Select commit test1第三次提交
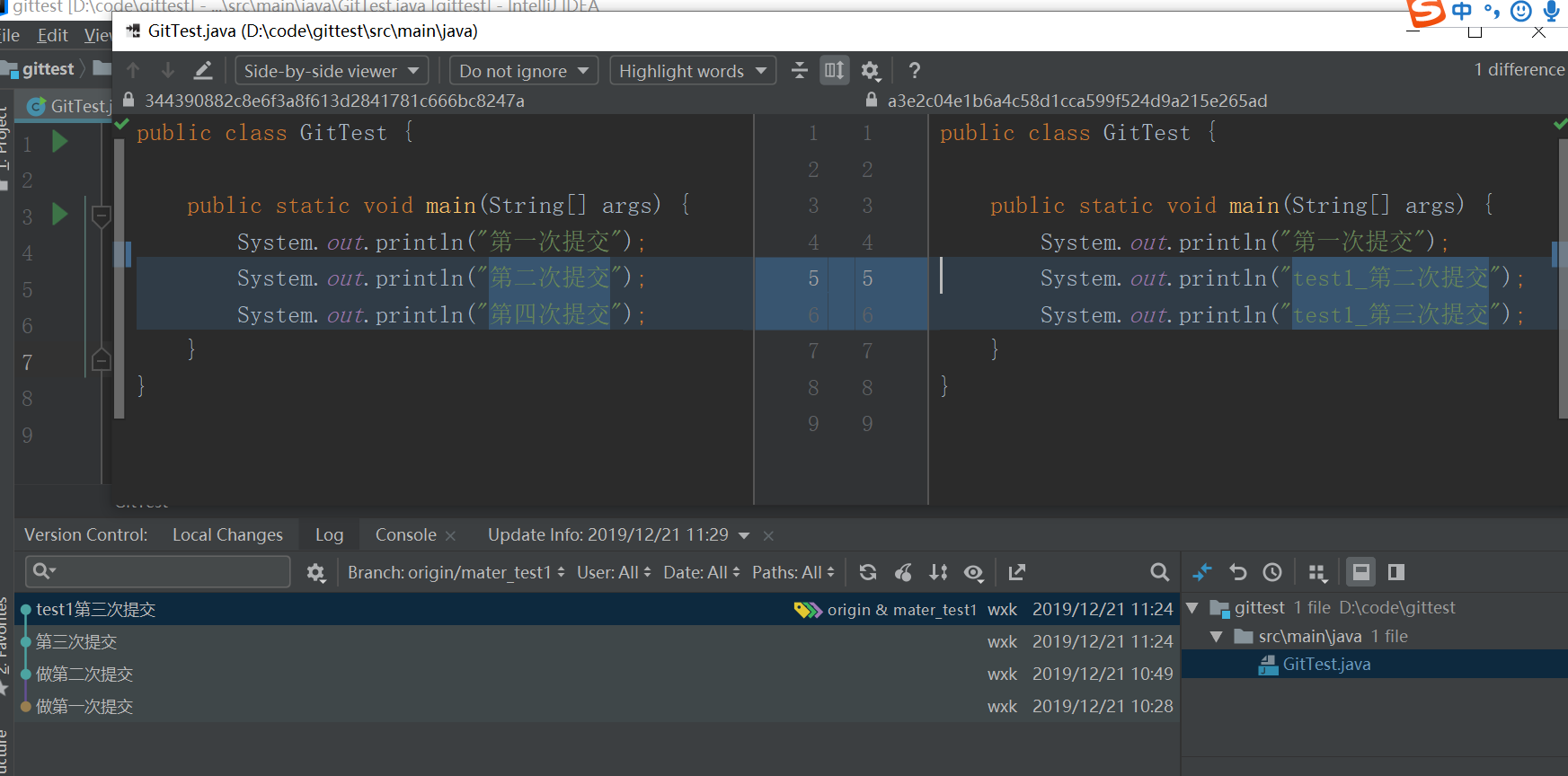This screenshot has width=1568, height=776. tap(597, 609)
